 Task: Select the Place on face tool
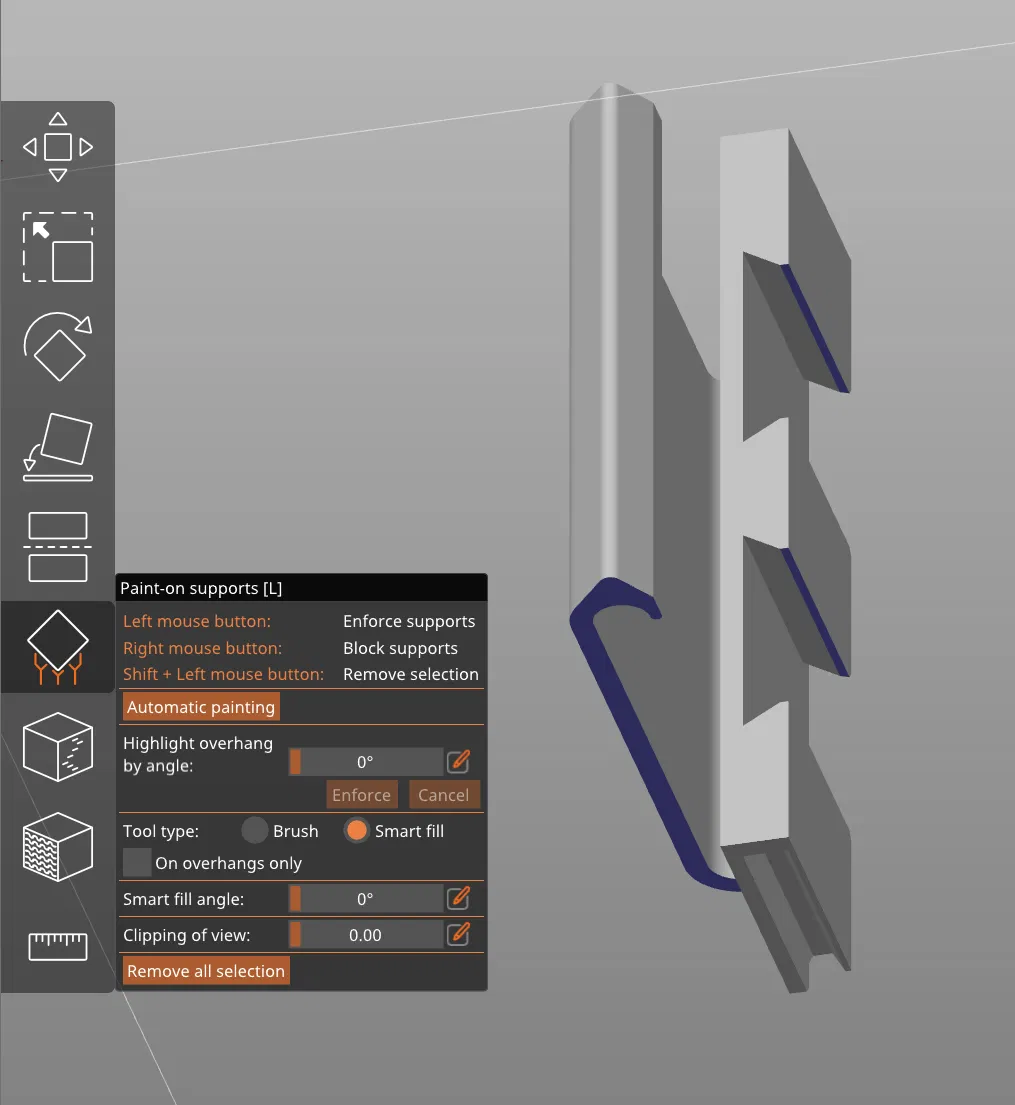point(58,447)
